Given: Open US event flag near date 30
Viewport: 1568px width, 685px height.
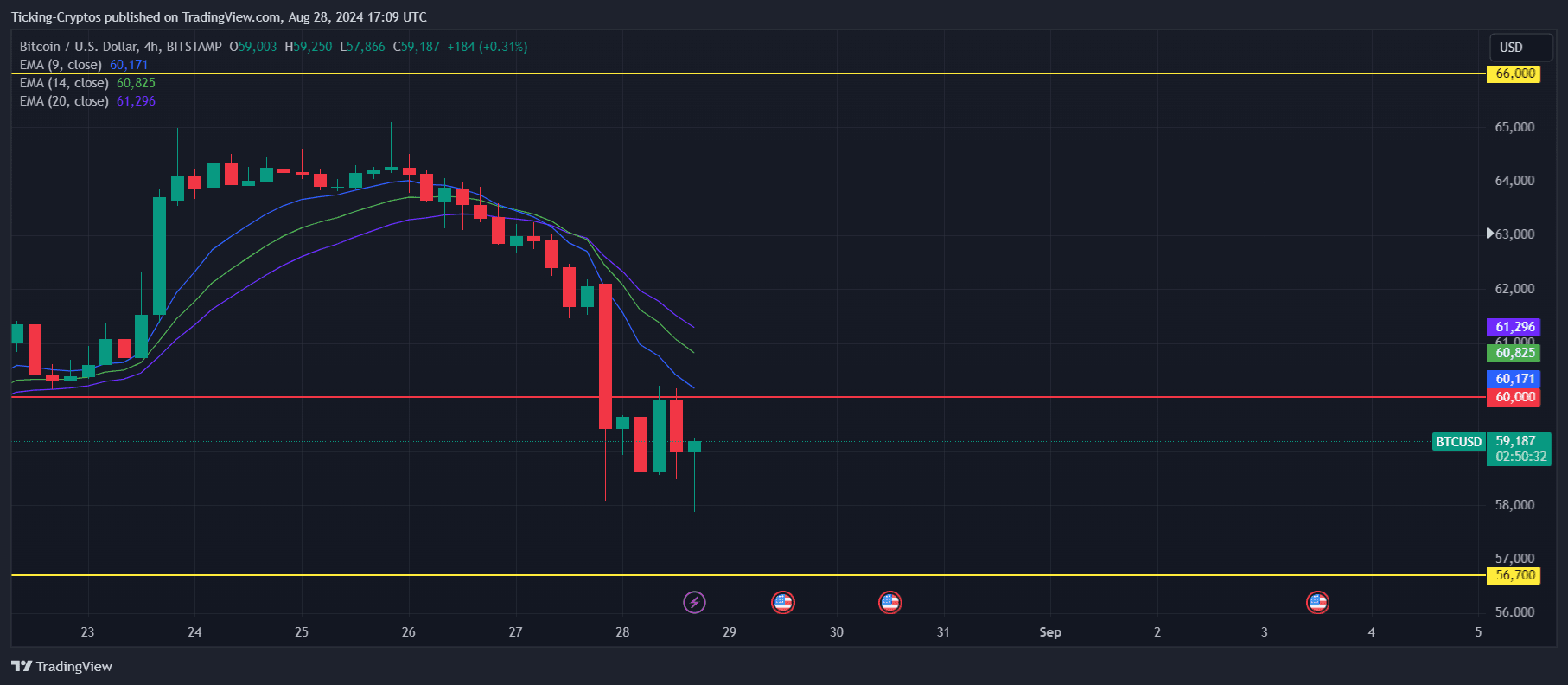Looking at the screenshot, I should (x=782, y=602).
